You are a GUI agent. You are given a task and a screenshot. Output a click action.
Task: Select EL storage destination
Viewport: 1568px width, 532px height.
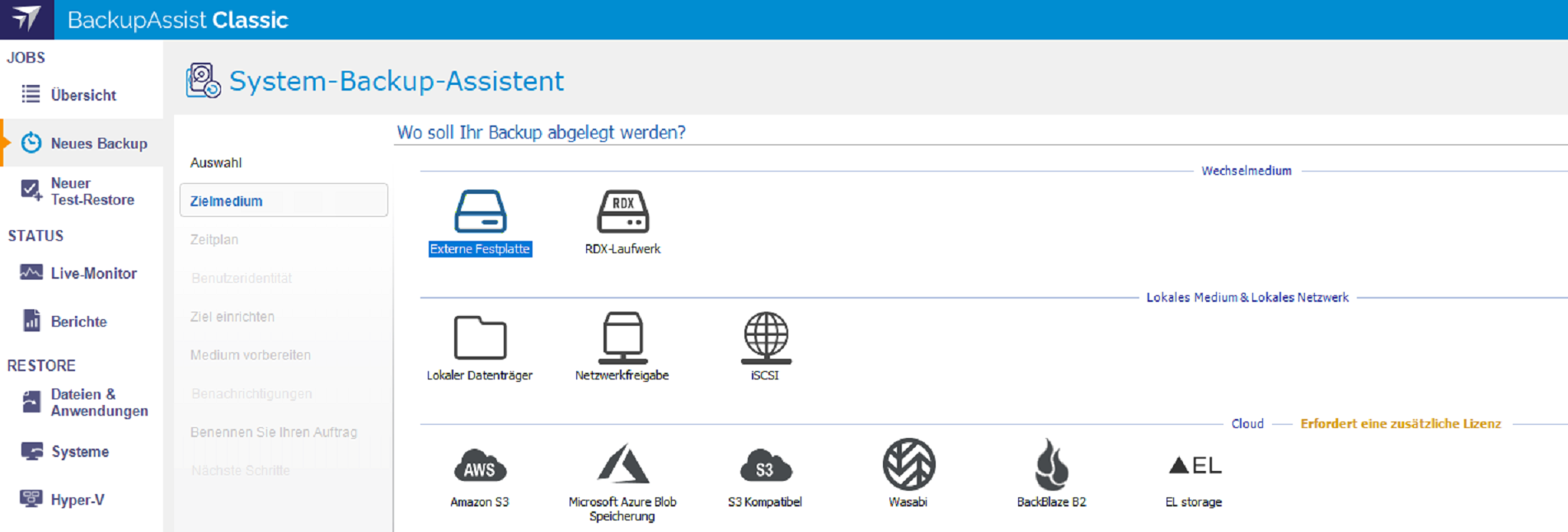(x=1194, y=468)
